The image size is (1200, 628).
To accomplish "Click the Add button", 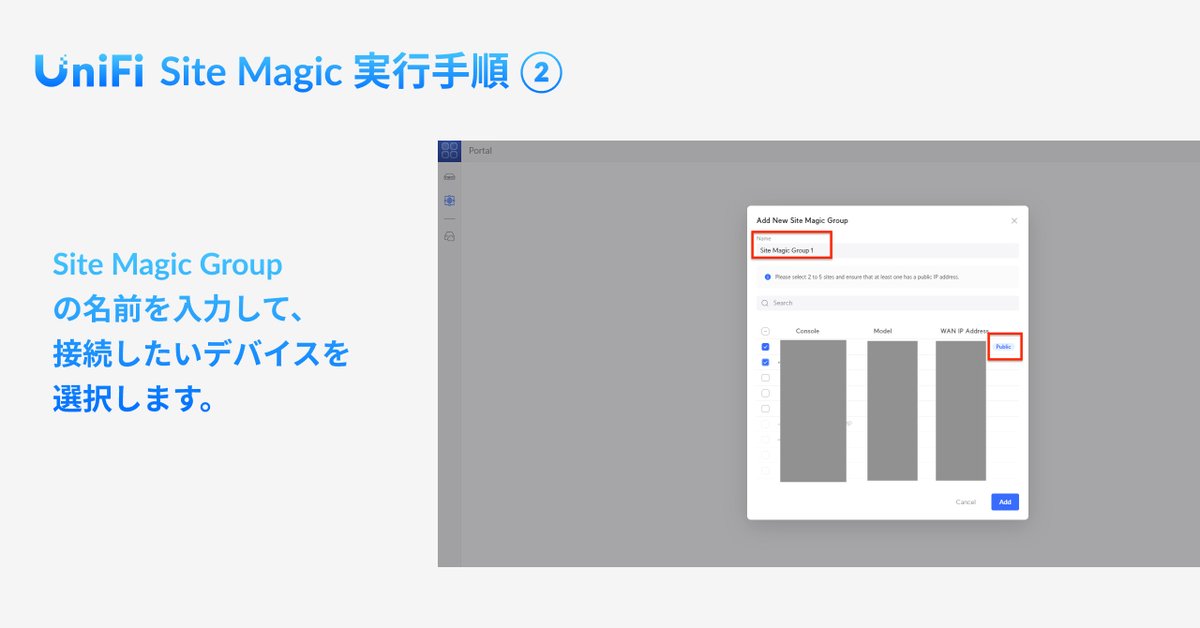I will pyautogui.click(x=1005, y=501).
